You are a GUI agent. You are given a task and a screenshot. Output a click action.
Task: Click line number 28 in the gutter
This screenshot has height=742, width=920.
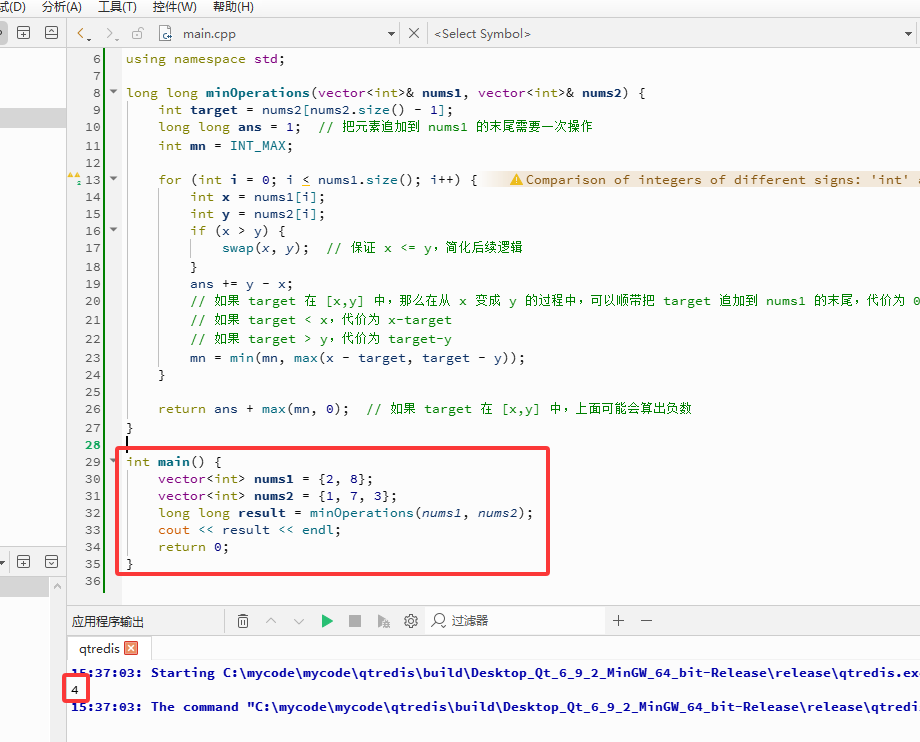(93, 445)
